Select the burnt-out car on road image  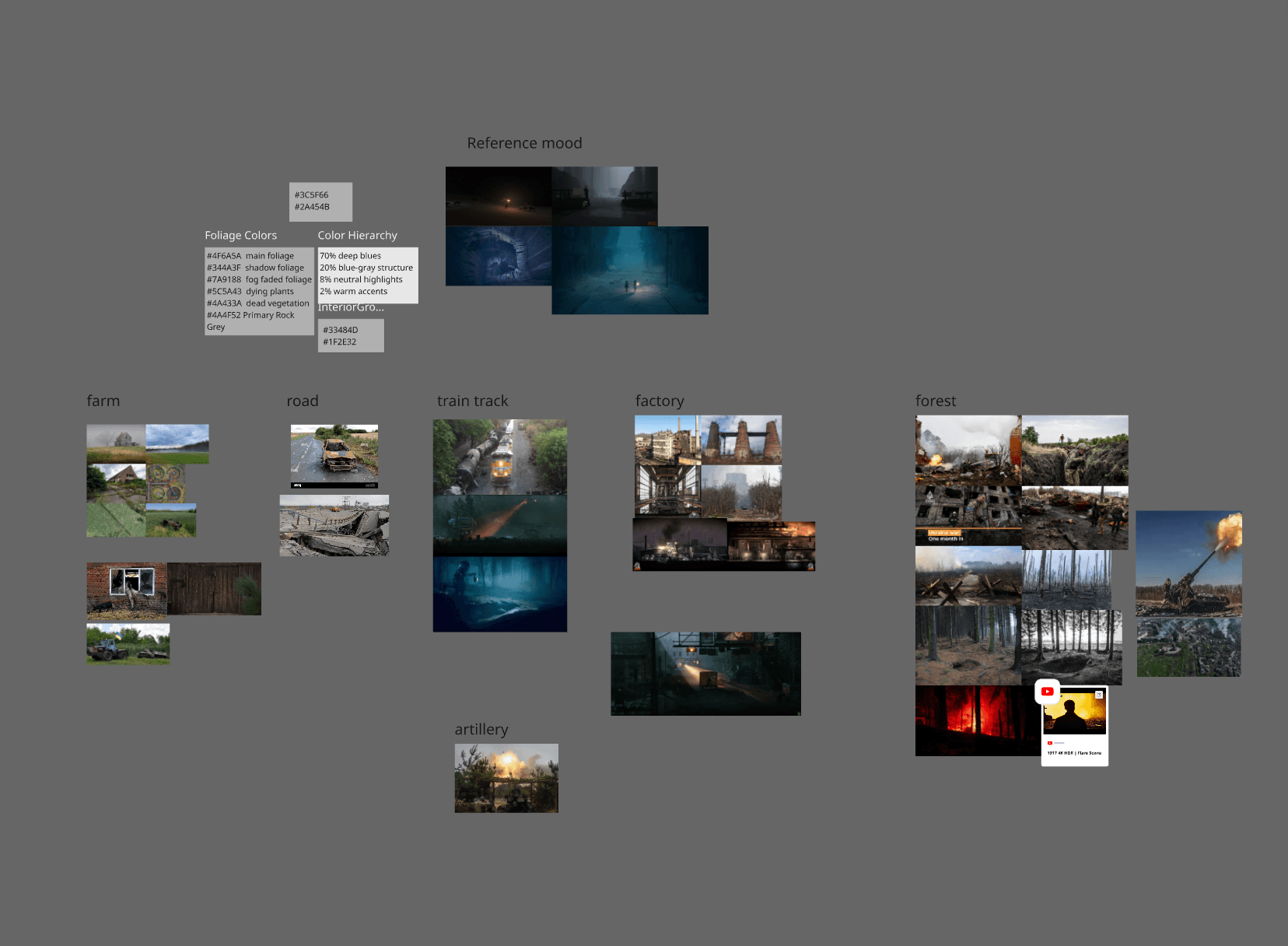[x=334, y=457]
